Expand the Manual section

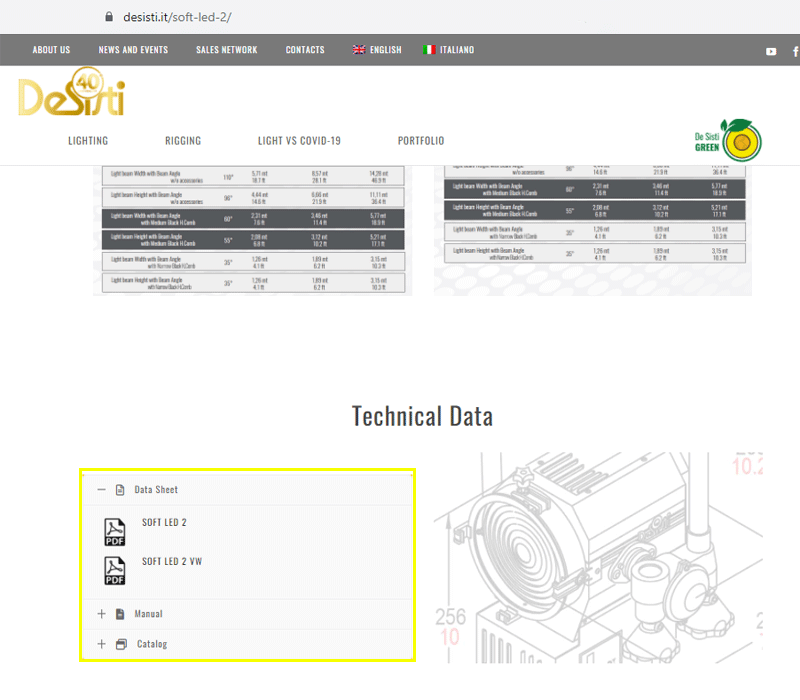[x=101, y=614]
